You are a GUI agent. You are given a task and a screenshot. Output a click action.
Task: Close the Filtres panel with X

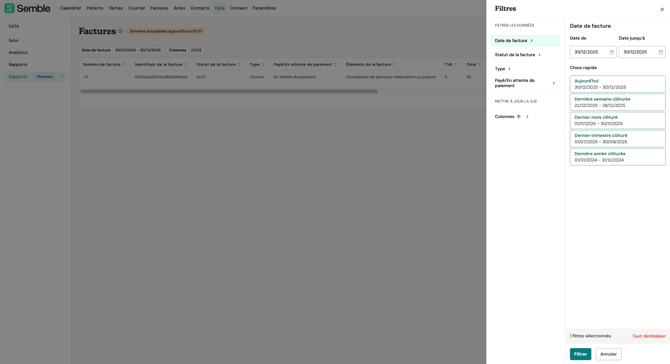[662, 9]
